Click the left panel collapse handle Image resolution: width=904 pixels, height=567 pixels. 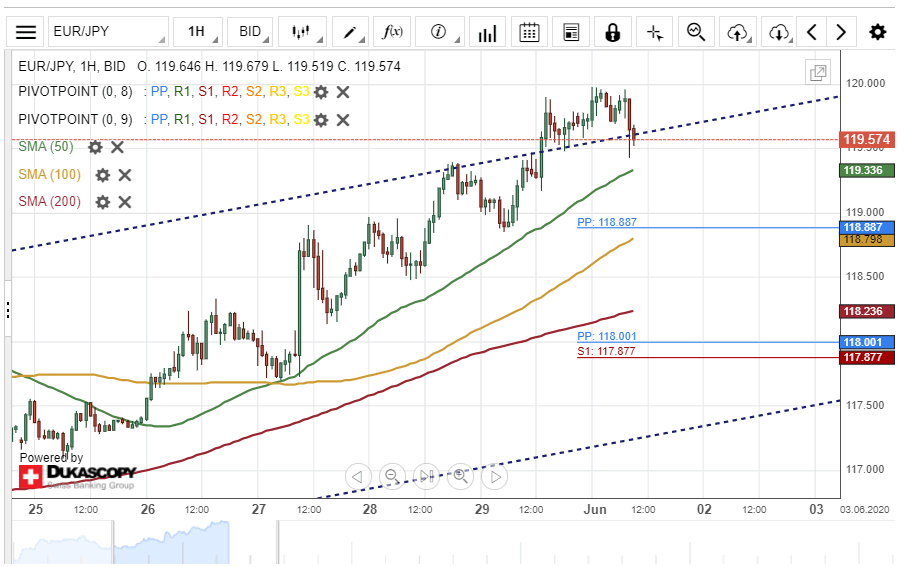pos(7,309)
